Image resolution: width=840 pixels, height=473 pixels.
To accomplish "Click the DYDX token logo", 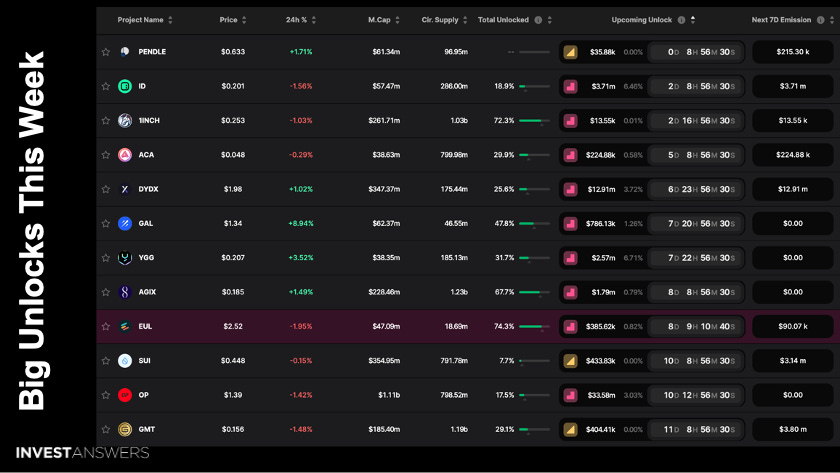I will (x=125, y=189).
